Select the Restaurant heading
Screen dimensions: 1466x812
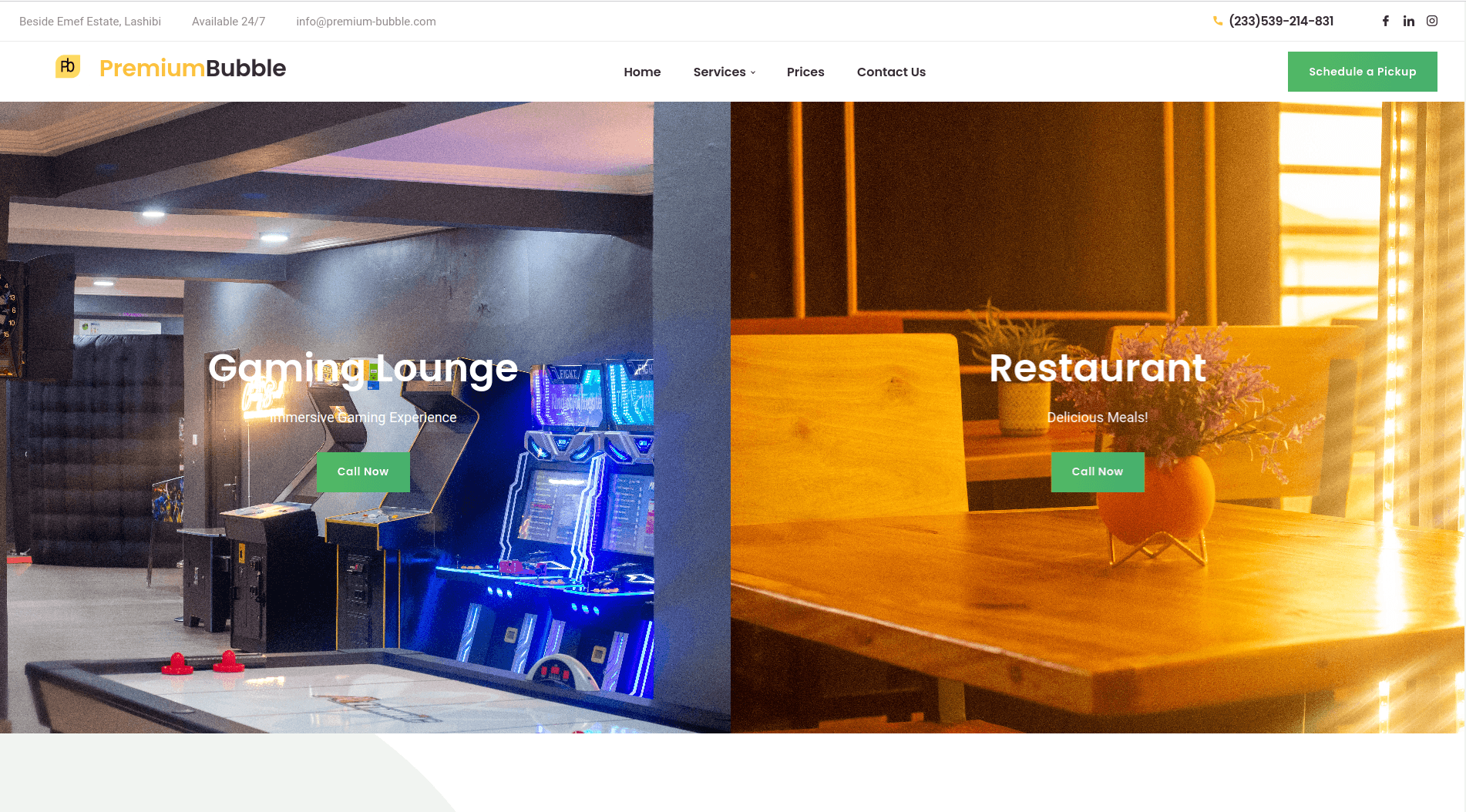pyautogui.click(x=1098, y=367)
